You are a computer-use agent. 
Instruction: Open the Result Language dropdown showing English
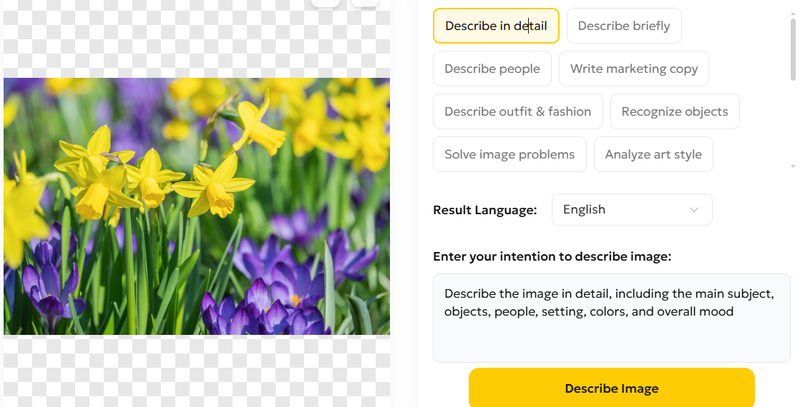tap(631, 210)
